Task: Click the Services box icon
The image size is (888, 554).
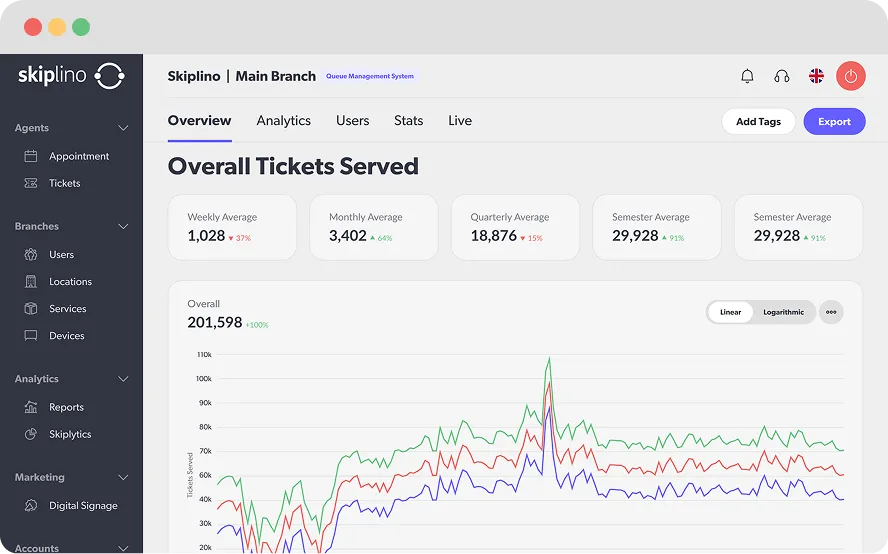Action: (x=31, y=309)
